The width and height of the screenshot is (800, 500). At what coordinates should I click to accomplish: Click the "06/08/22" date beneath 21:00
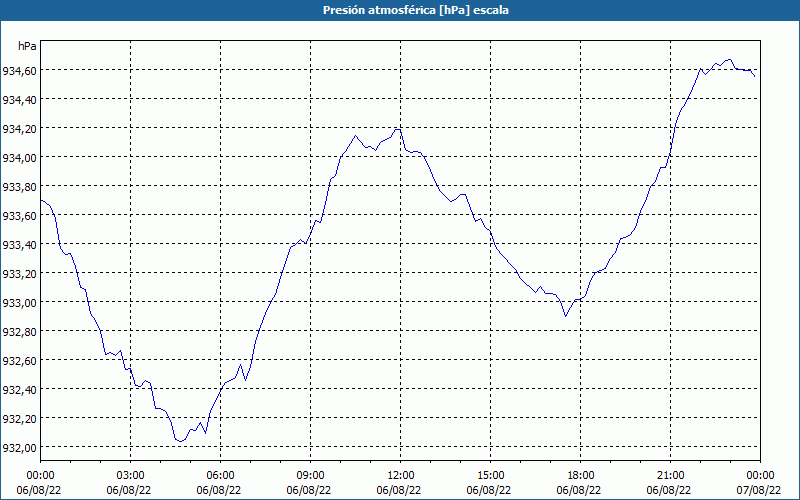669,490
